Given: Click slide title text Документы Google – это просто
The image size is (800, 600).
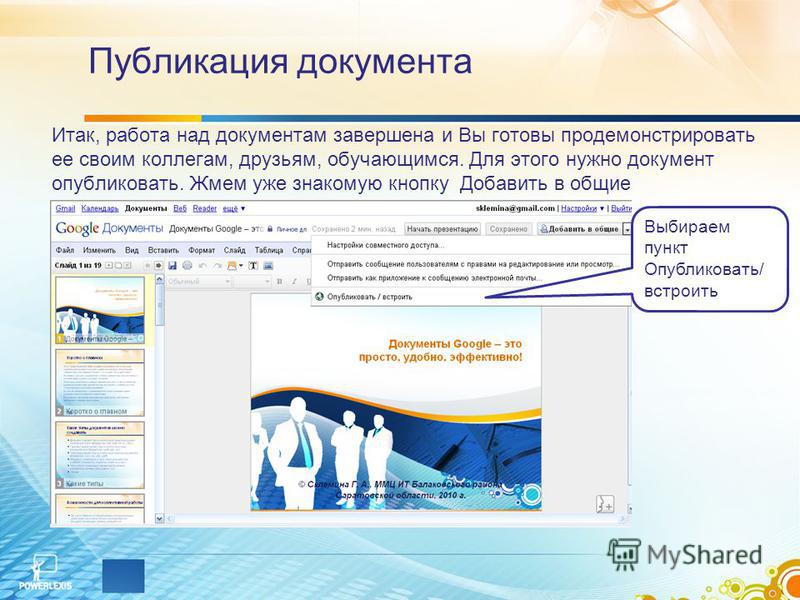Looking at the screenshot, I should pyautogui.click(x=440, y=351).
